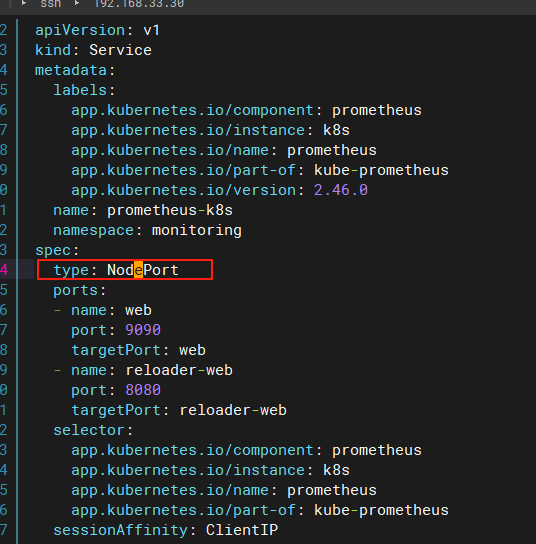Click the 'apiVersion: v1' line
536x544 pixels.
point(97,30)
